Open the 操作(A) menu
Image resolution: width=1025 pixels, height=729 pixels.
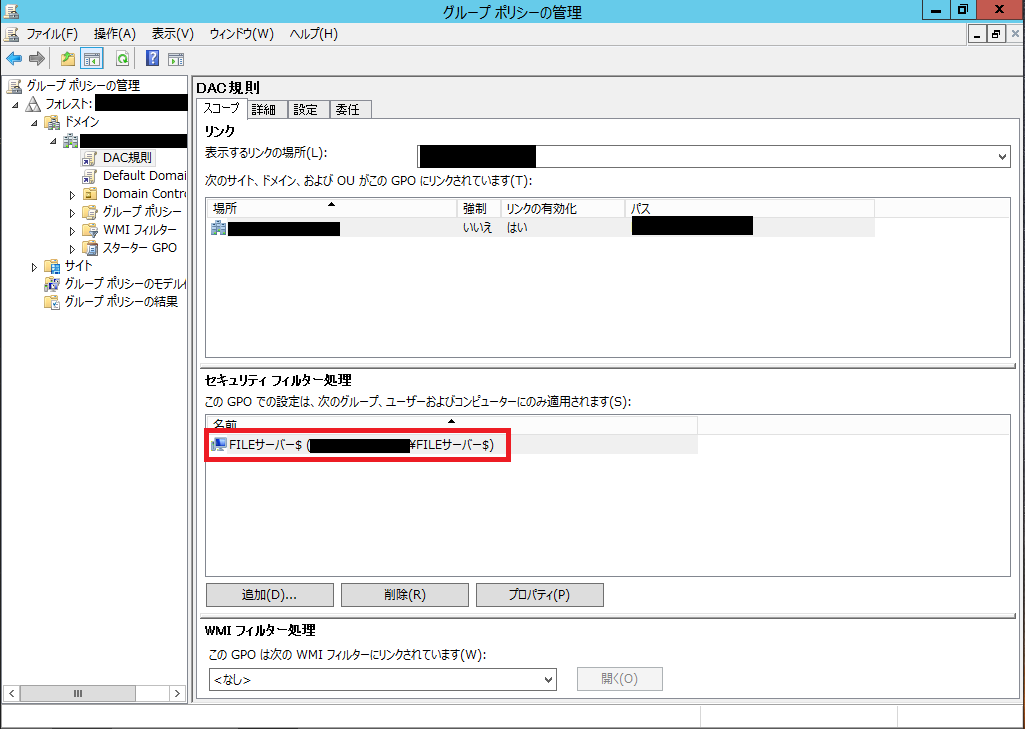point(114,34)
